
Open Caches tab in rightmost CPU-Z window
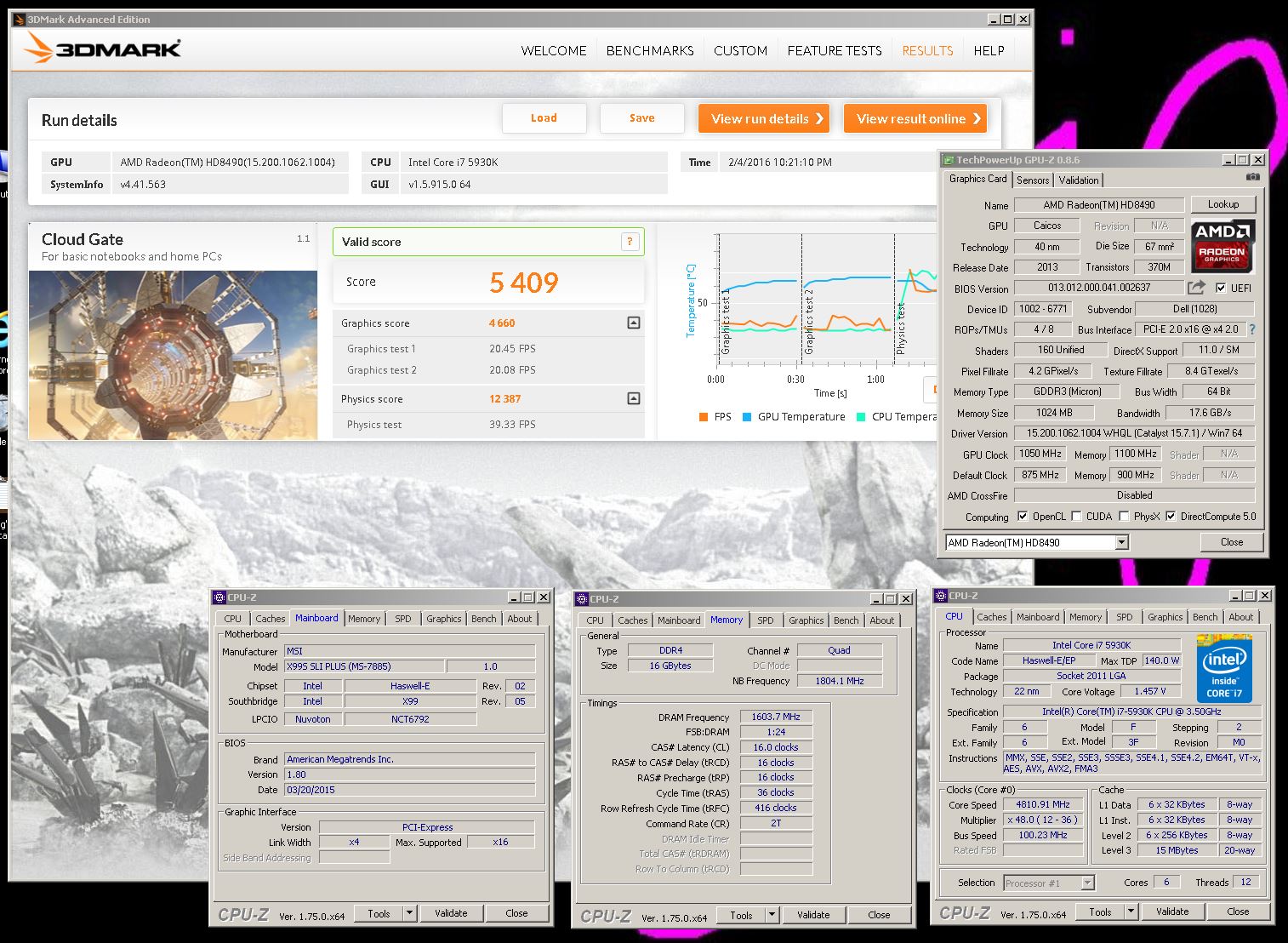(x=991, y=617)
